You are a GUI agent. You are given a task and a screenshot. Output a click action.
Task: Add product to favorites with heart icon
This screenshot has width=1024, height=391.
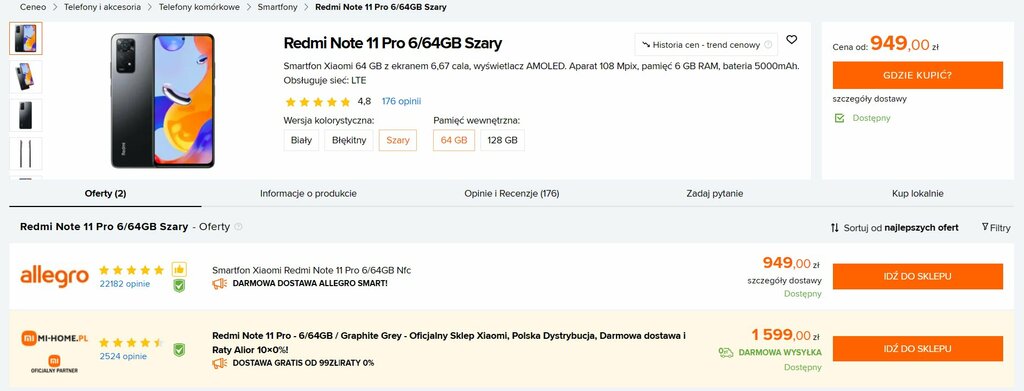coord(792,40)
